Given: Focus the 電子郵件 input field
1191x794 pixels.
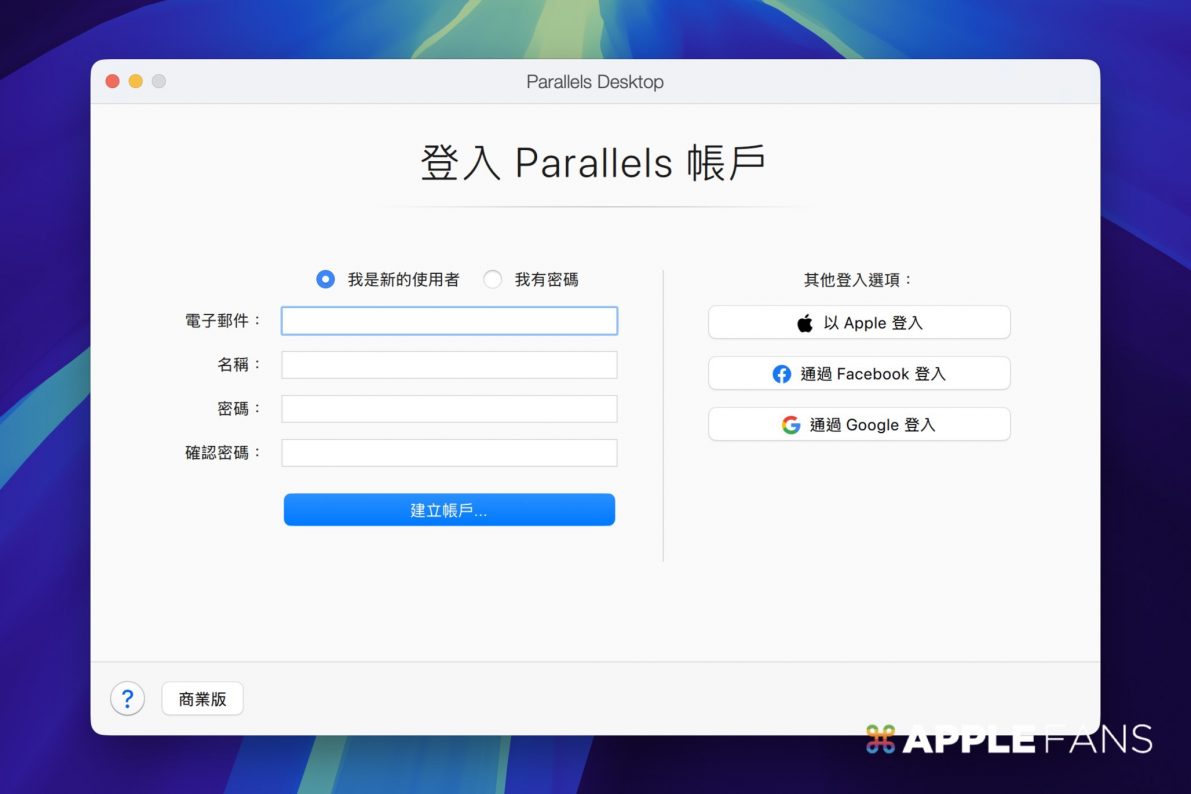Looking at the screenshot, I should pos(449,321).
